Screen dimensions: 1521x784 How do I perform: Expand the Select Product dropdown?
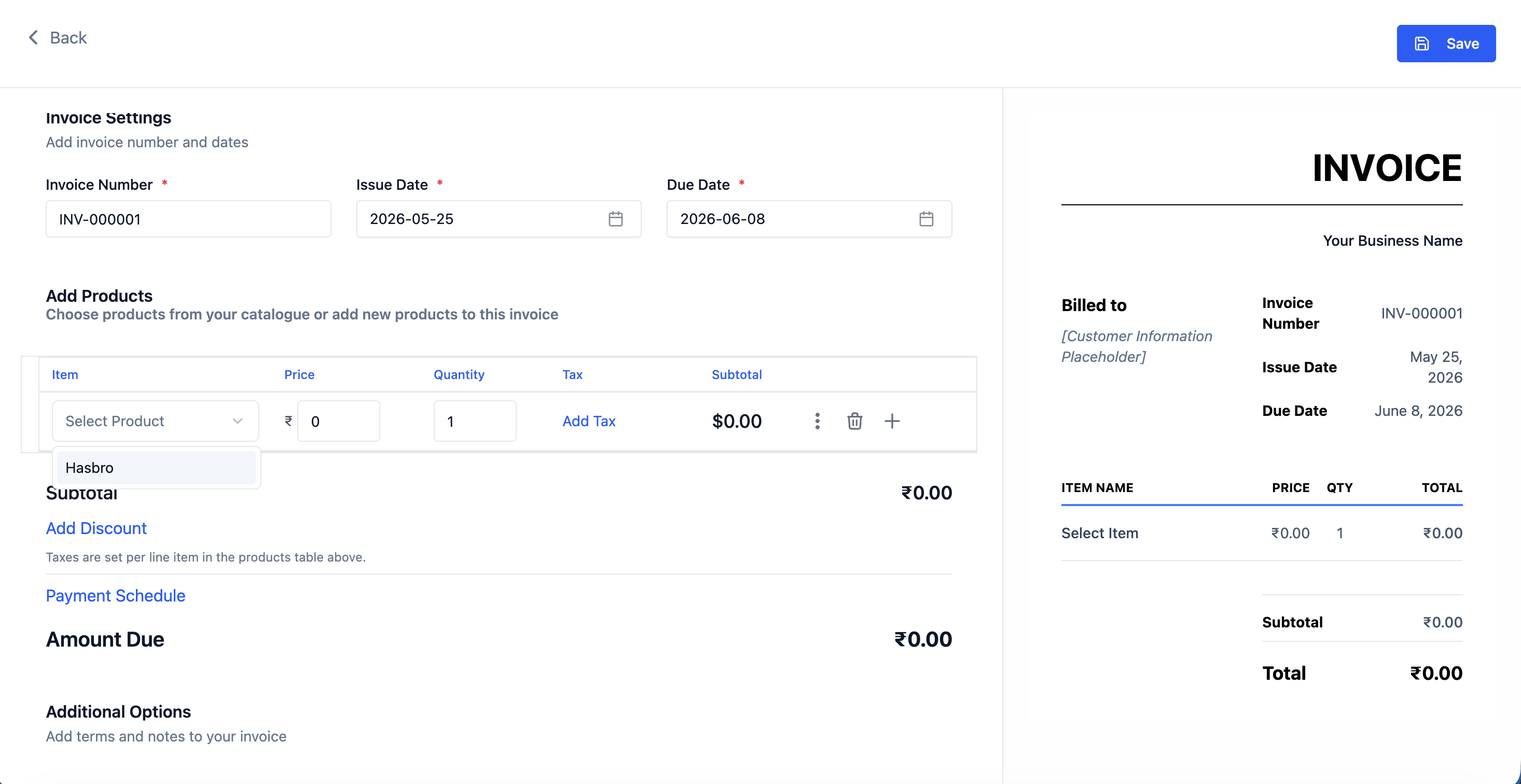pos(155,421)
